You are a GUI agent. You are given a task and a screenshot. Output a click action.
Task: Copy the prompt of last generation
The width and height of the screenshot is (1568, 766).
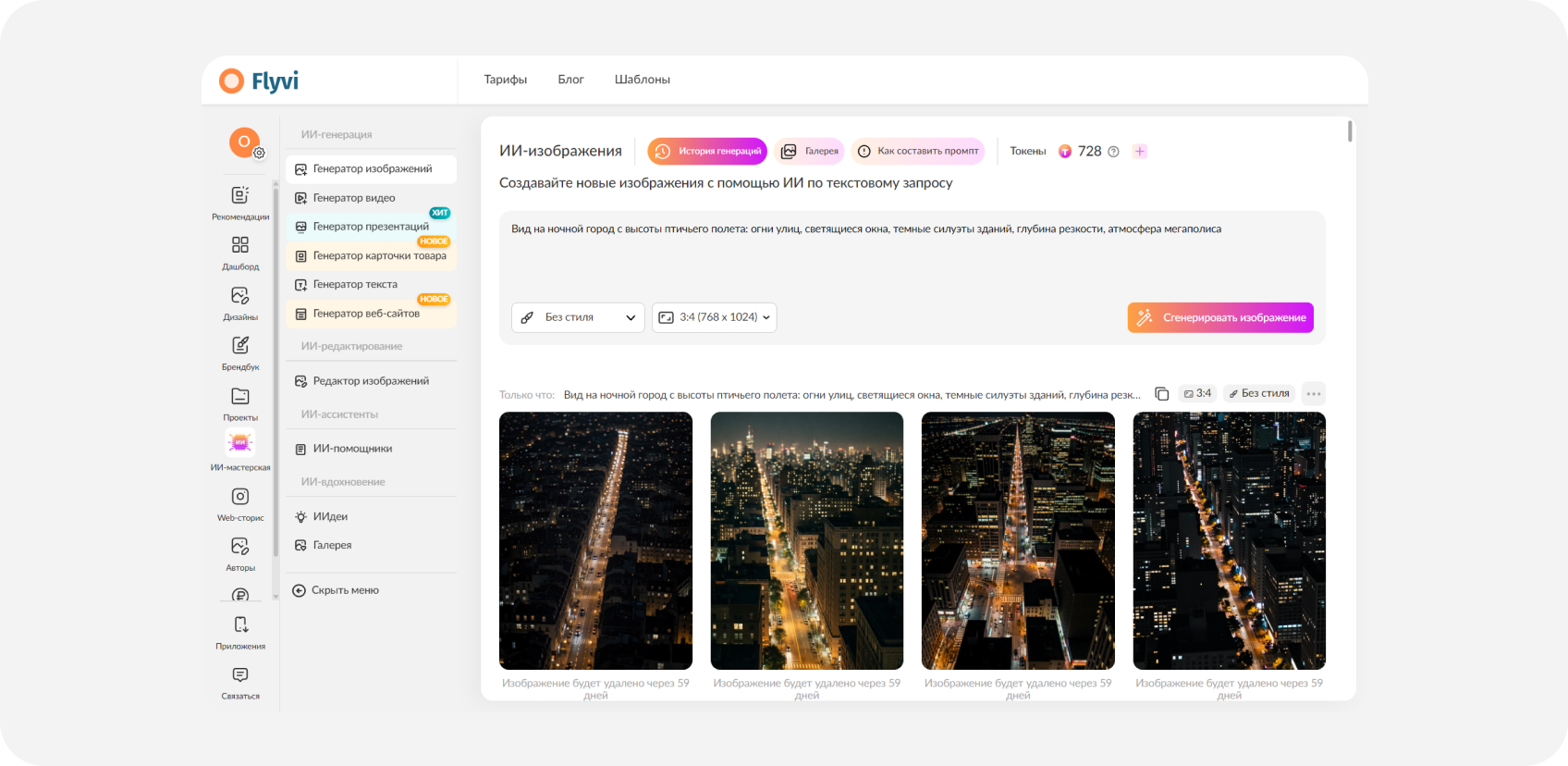[x=1162, y=394]
